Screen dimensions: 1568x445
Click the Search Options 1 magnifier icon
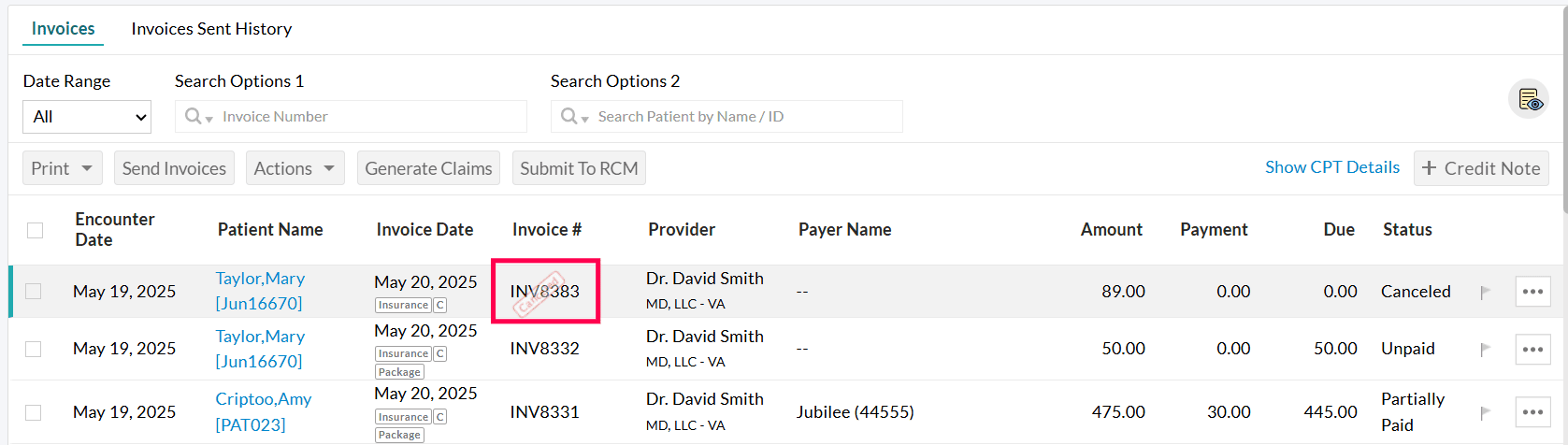[194, 117]
